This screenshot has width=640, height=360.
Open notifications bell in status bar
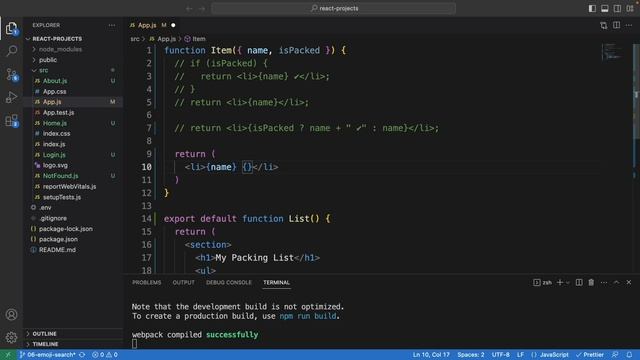629,355
